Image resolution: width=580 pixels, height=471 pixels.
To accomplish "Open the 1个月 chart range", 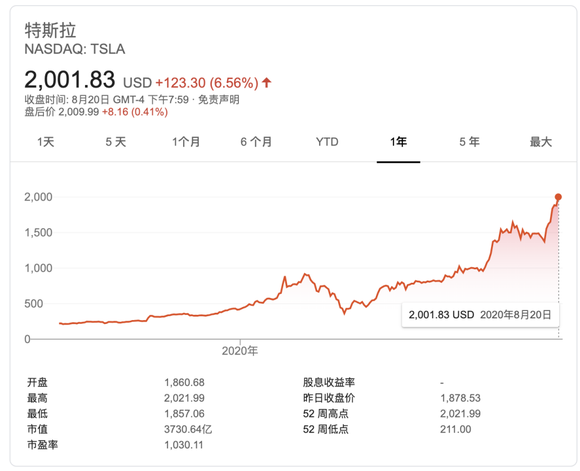I will pos(186,142).
